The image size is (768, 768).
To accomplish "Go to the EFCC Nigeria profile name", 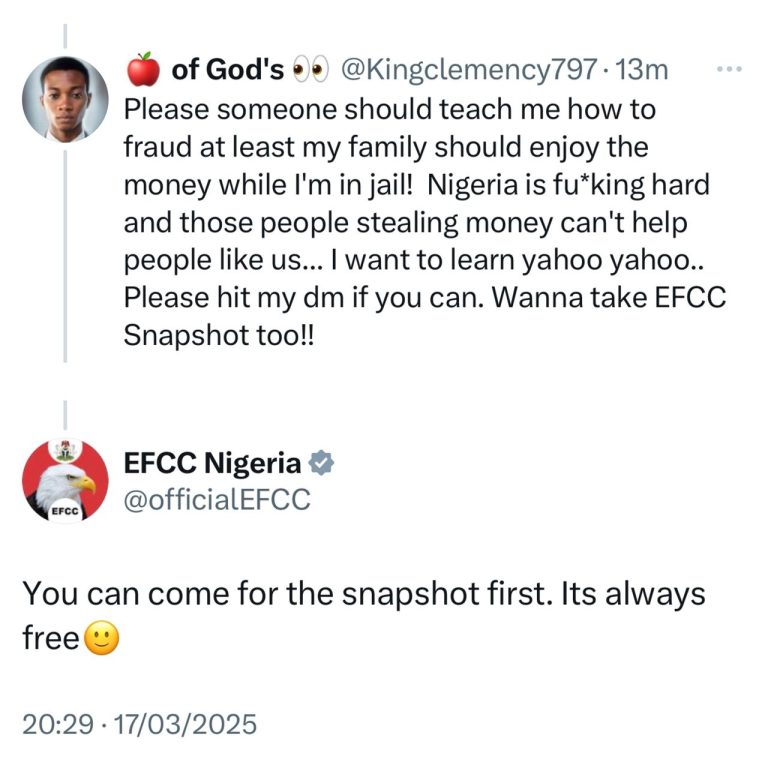I will click(x=212, y=463).
